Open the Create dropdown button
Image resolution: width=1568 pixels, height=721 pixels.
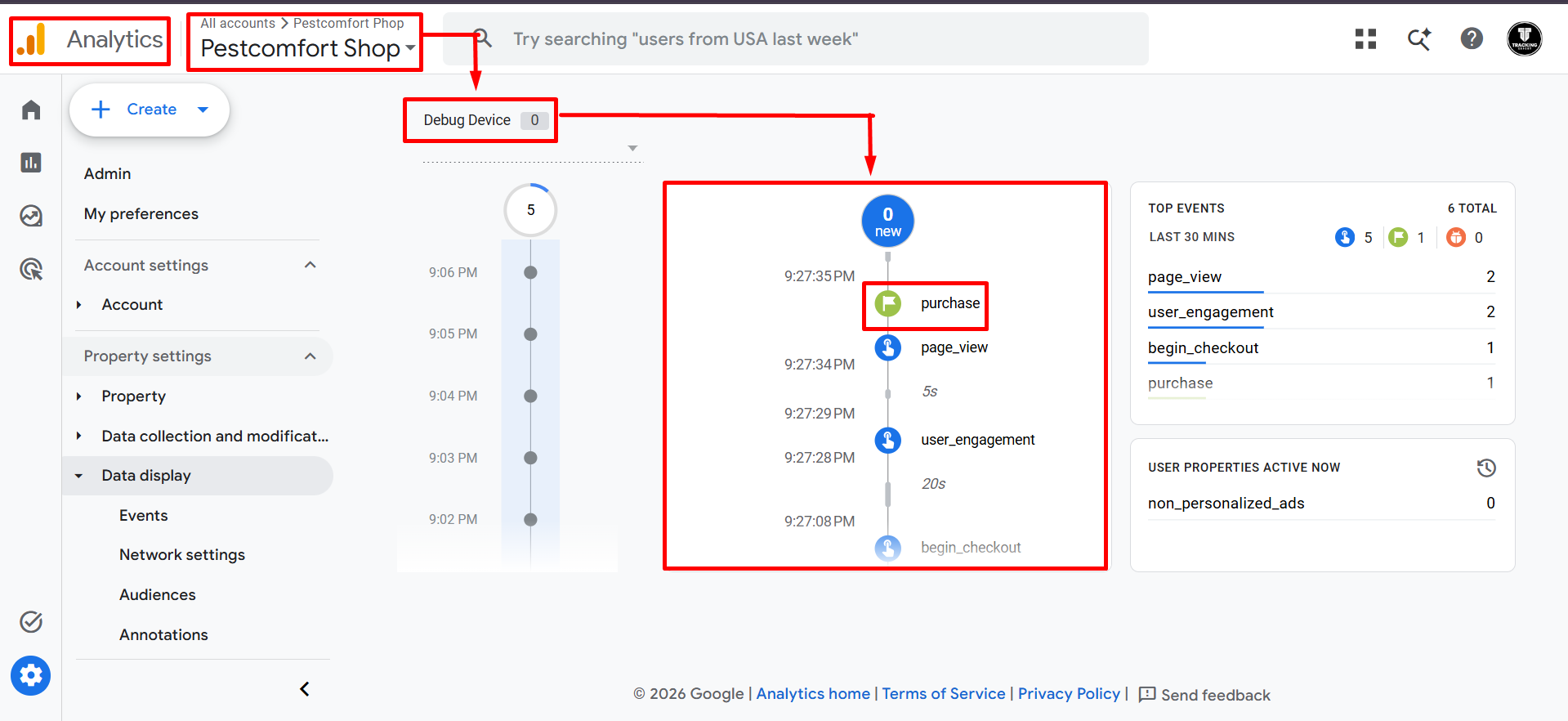click(x=150, y=110)
